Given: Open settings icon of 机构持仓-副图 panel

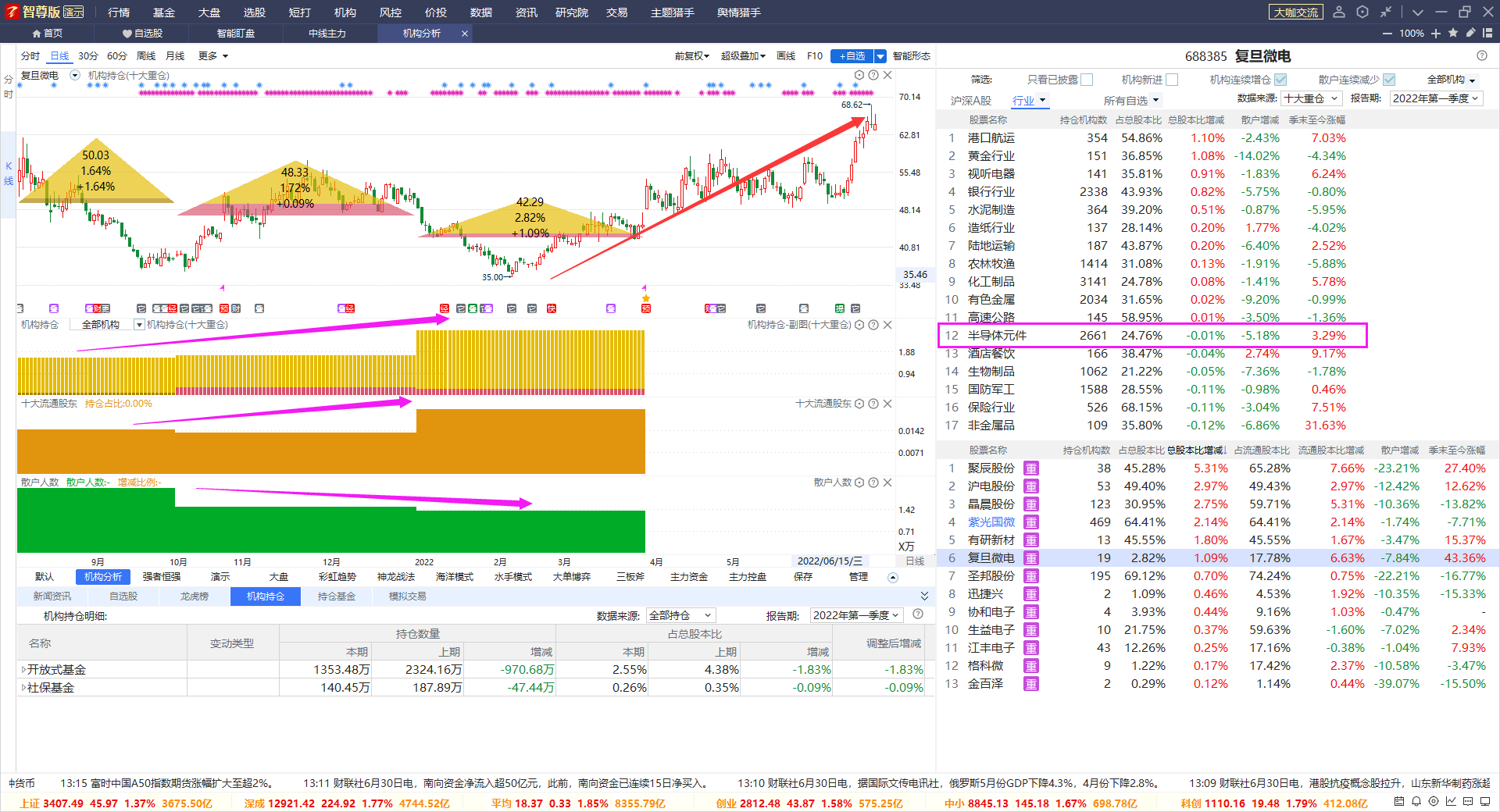Looking at the screenshot, I should (859, 325).
